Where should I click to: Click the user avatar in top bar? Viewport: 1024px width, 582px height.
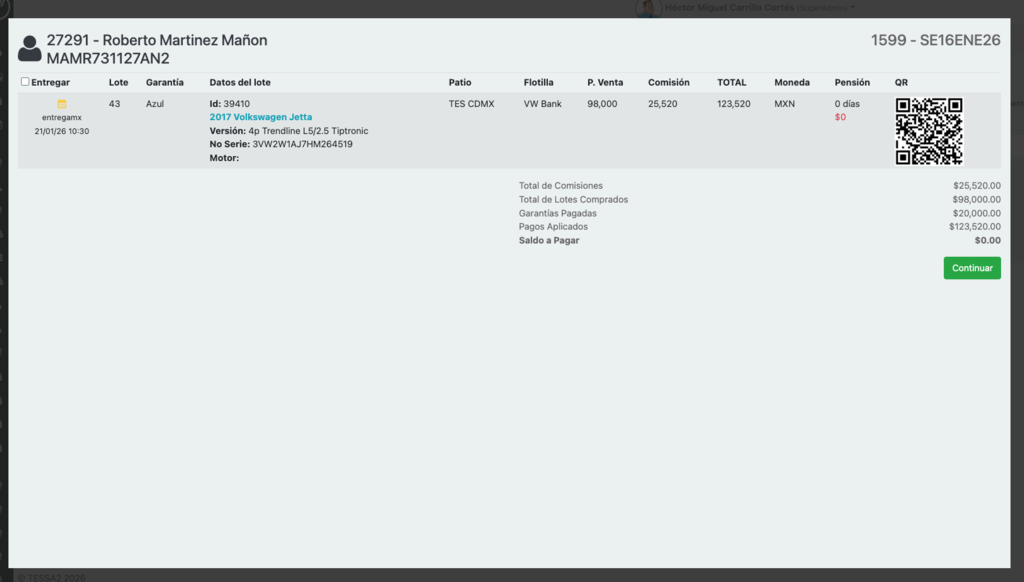[x=648, y=8]
